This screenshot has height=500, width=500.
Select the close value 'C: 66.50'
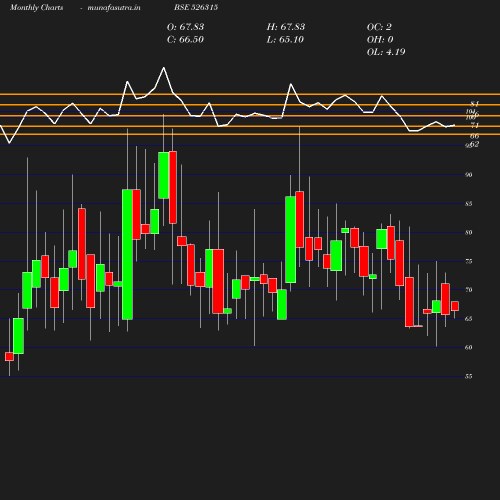click(x=185, y=40)
